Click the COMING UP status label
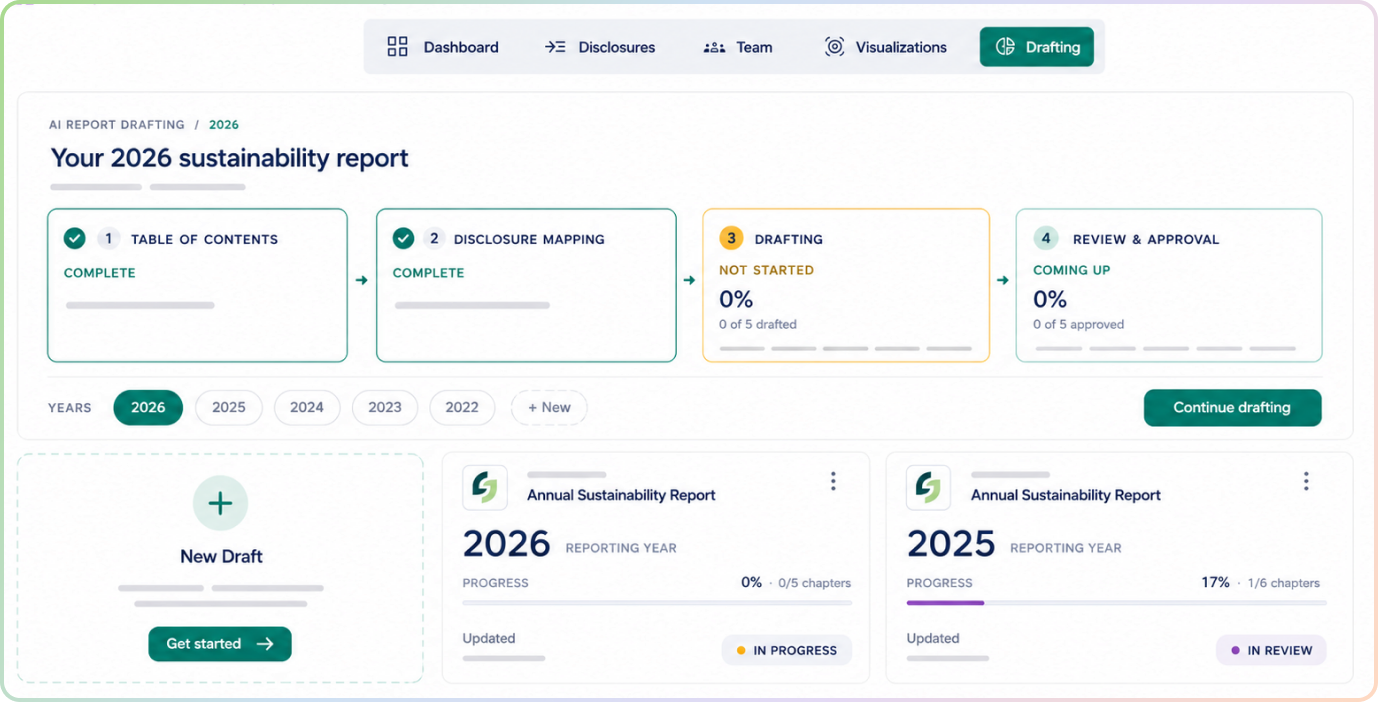The width and height of the screenshot is (1378, 702). point(1072,270)
